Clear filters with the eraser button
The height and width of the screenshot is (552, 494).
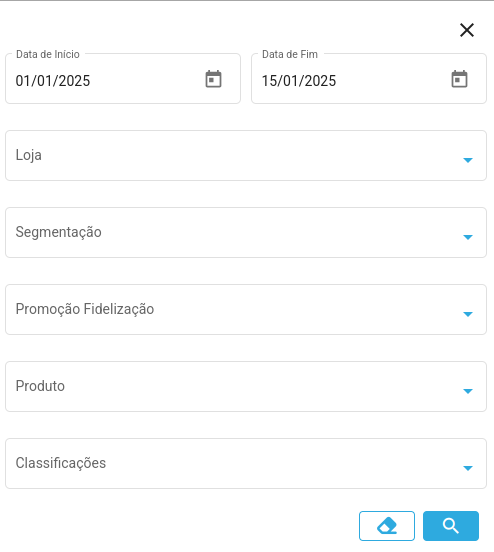387,526
